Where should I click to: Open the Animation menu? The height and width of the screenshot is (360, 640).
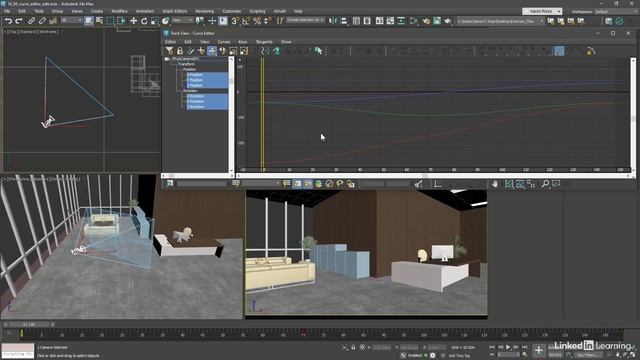[x=145, y=11]
